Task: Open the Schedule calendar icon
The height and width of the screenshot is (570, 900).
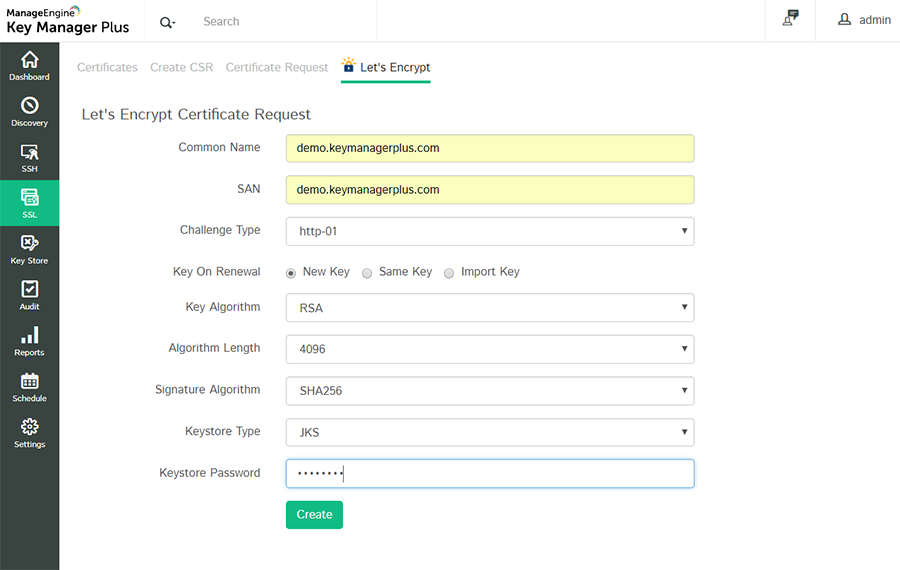Action: coord(29,386)
